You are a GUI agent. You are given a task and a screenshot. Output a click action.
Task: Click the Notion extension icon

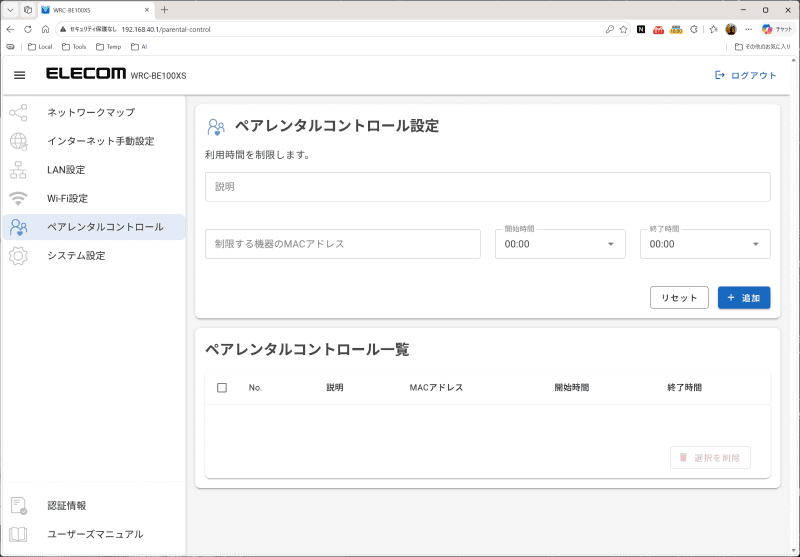(x=641, y=29)
